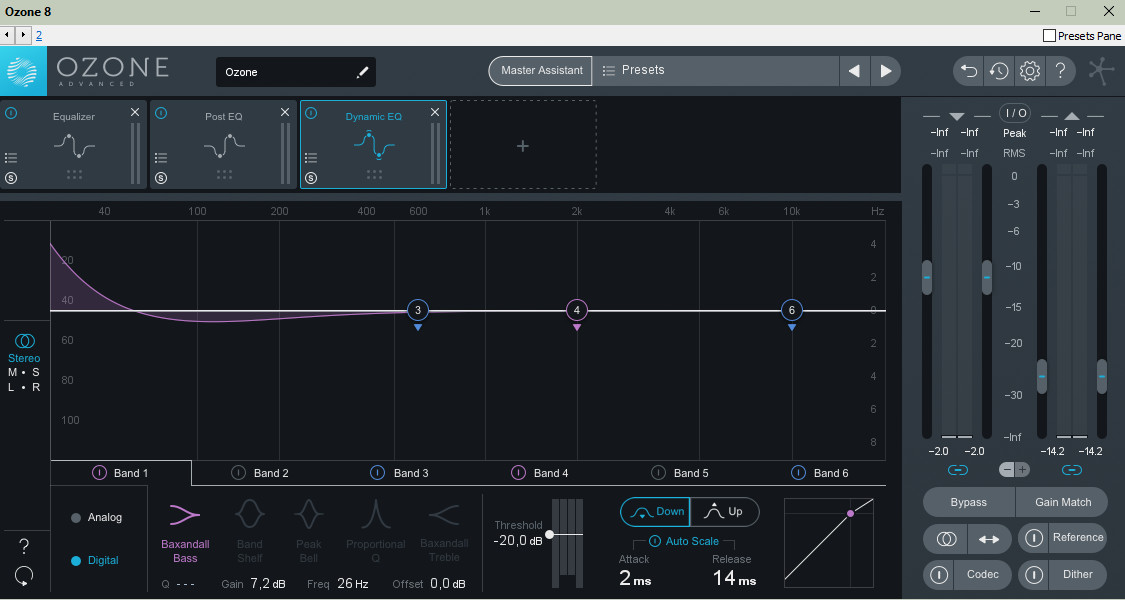Select Digital EQ mode
The height and width of the screenshot is (600, 1125).
point(95,561)
